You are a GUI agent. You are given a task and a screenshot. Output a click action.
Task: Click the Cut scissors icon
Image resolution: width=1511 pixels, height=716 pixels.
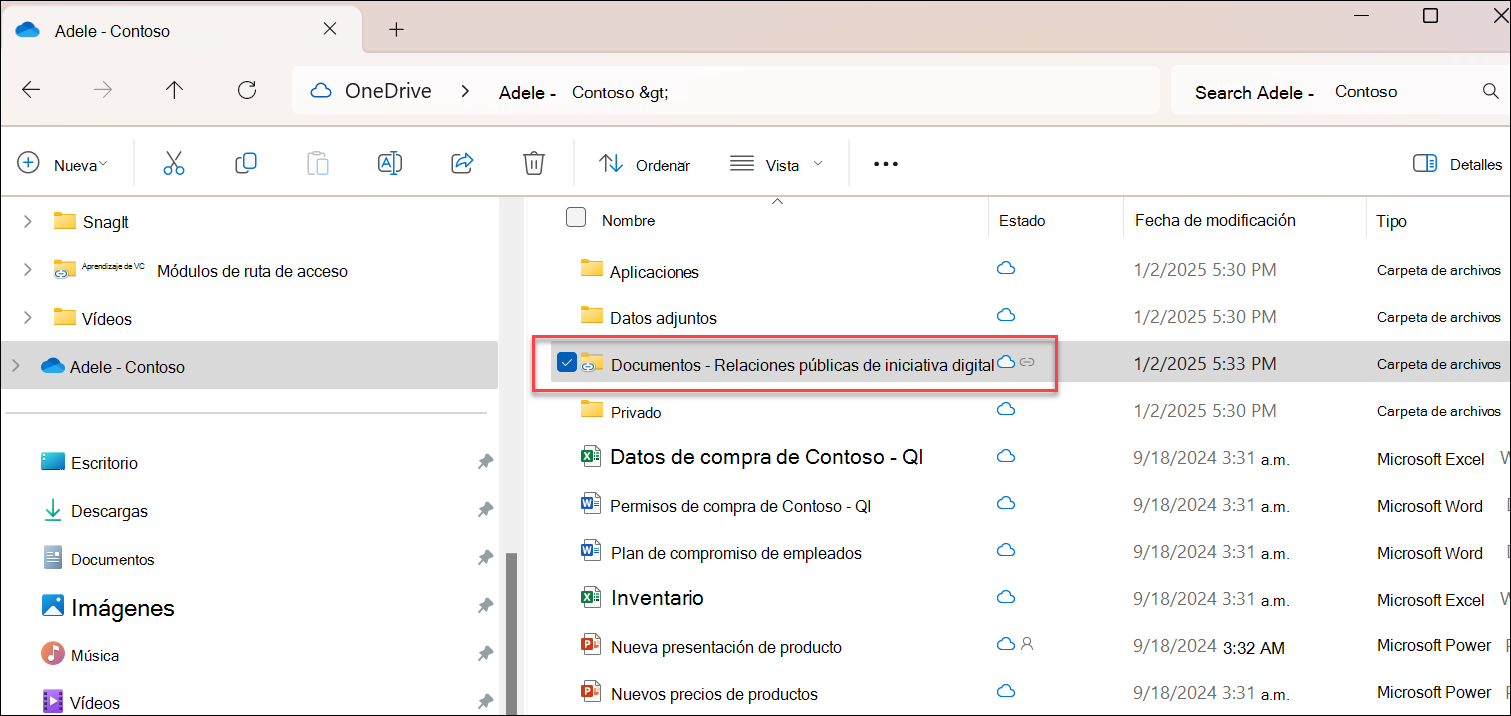tap(174, 164)
